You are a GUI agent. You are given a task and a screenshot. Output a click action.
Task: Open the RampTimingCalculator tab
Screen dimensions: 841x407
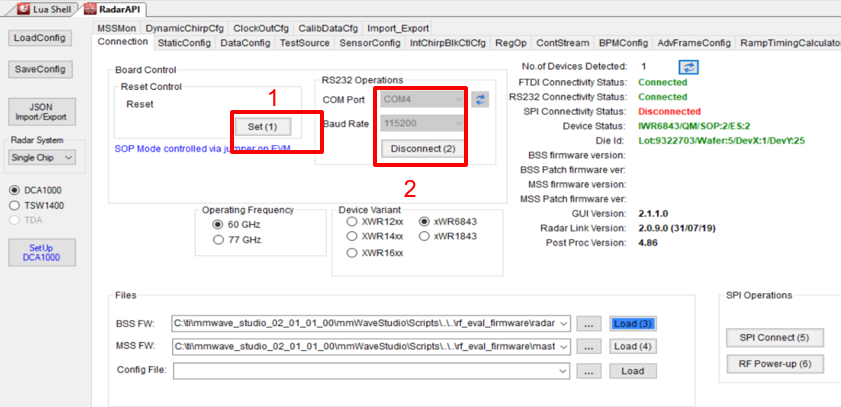coord(788,43)
